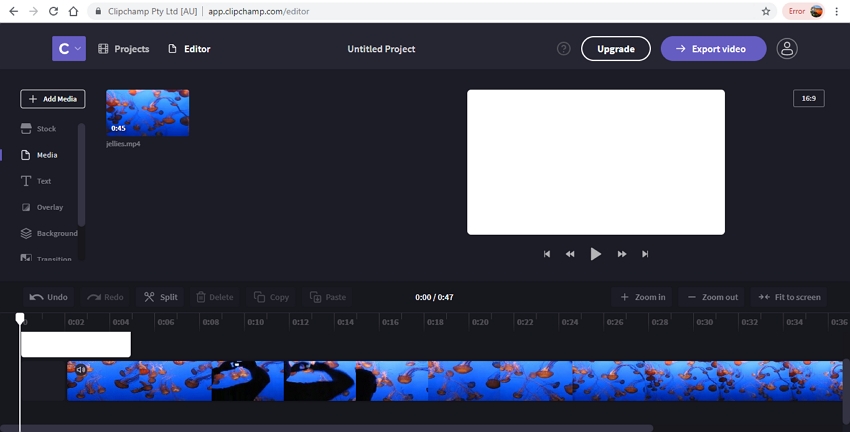The height and width of the screenshot is (432, 850).
Task: Mute the jellies clip audio on timeline
Action: click(80, 370)
